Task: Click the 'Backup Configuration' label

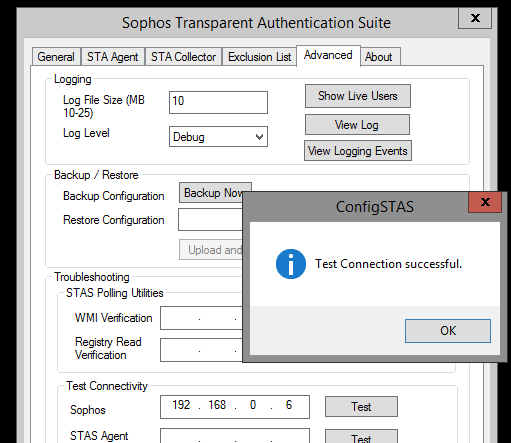Action: pyautogui.click(x=114, y=196)
